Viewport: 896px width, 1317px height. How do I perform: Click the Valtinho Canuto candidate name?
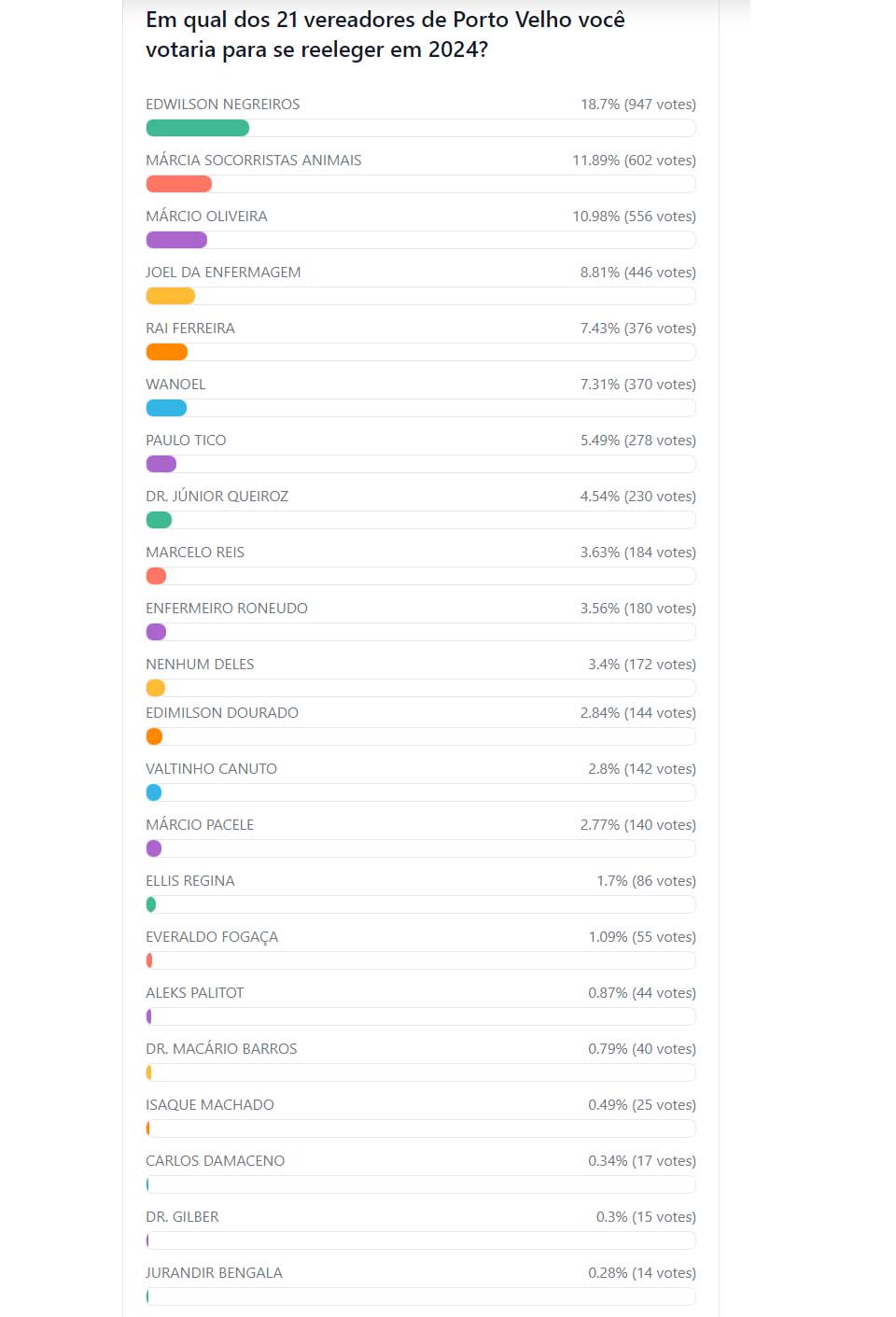pyautogui.click(x=211, y=769)
